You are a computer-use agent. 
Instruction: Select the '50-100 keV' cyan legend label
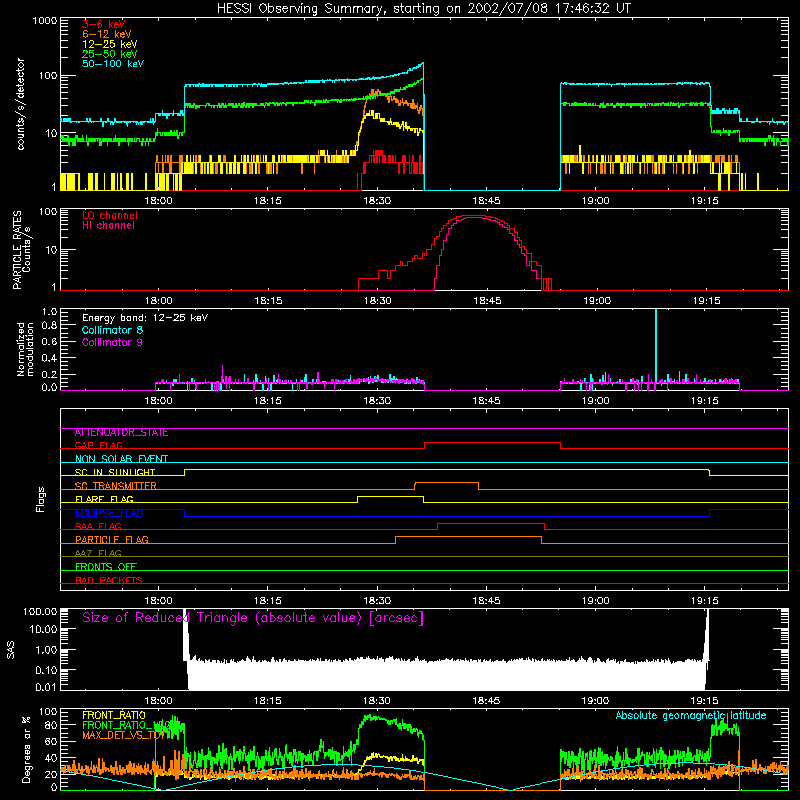pyautogui.click(x=113, y=64)
